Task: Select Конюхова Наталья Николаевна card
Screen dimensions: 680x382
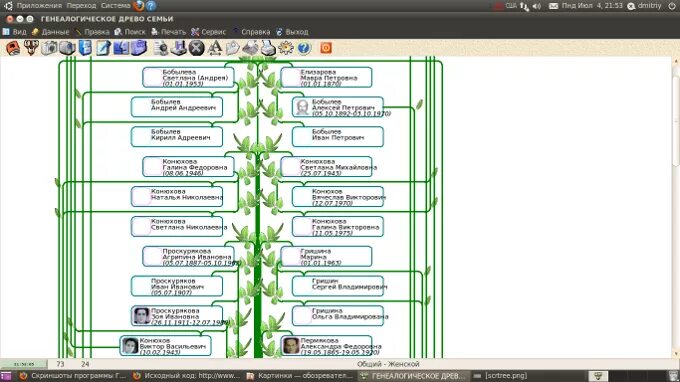Action: point(177,197)
